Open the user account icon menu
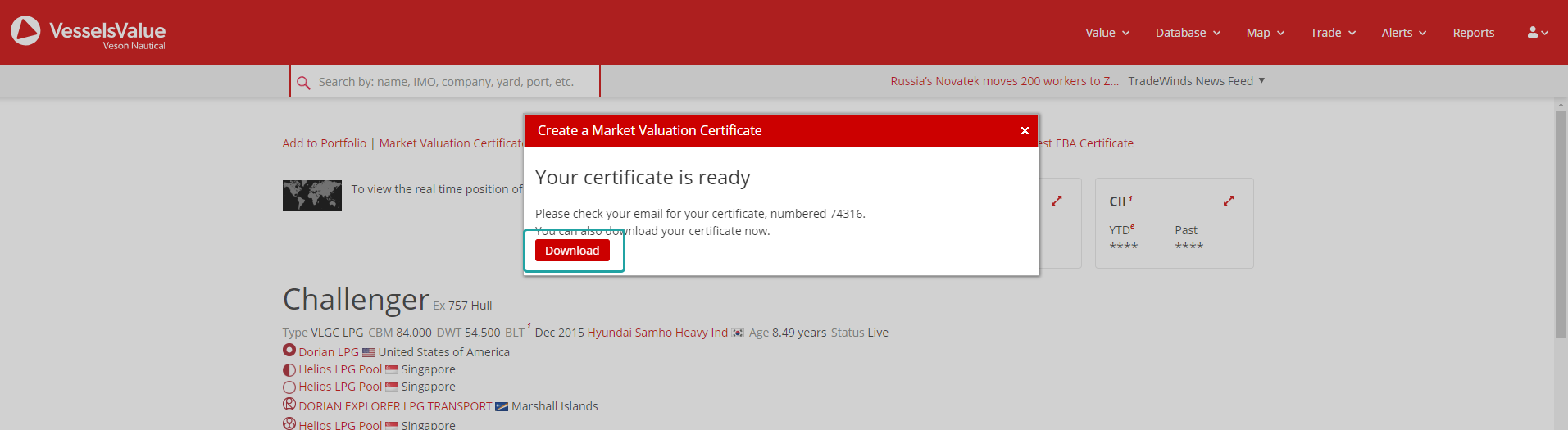Image resolution: width=1568 pixels, height=430 pixels. pyautogui.click(x=1538, y=33)
